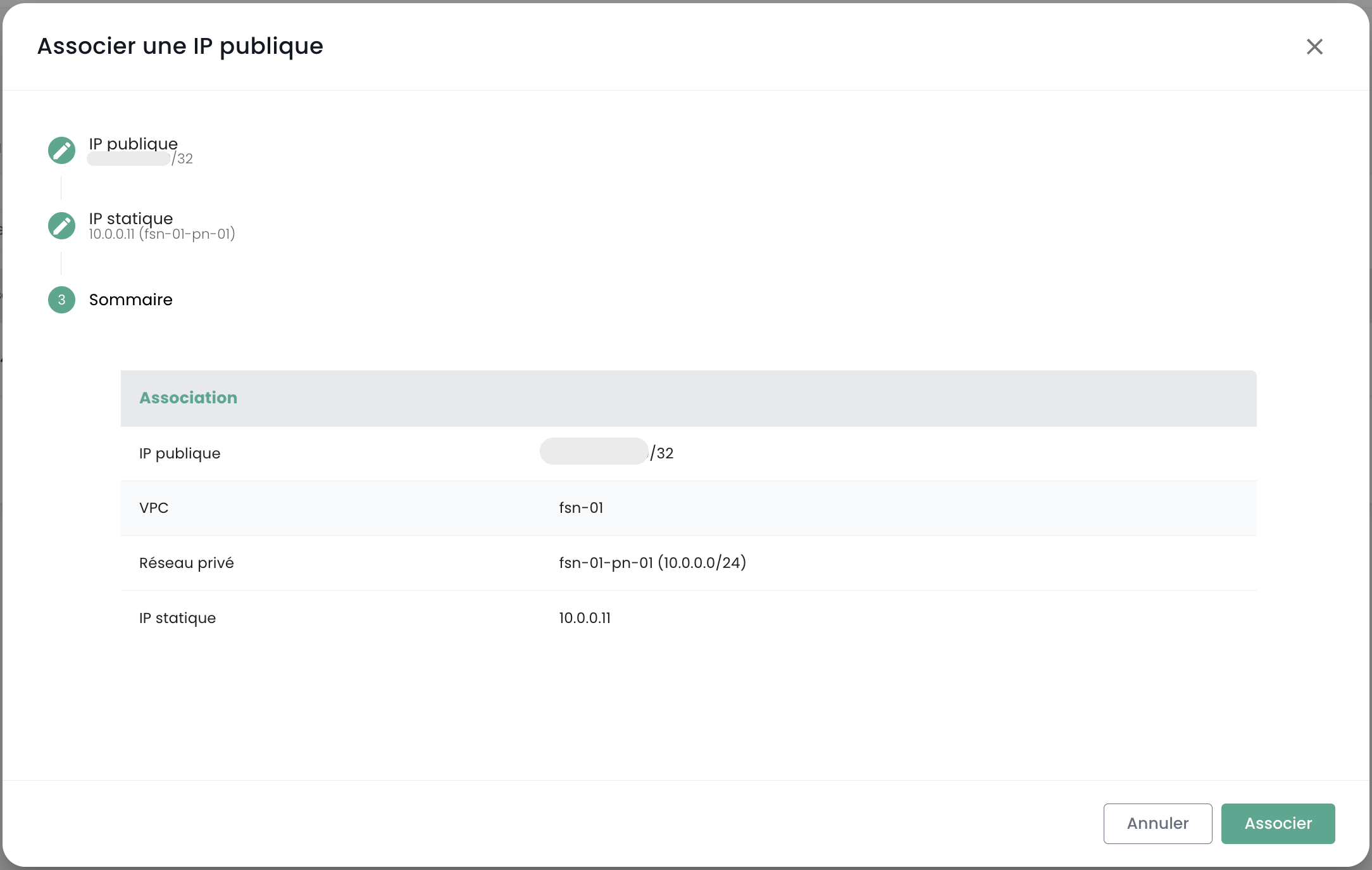Click the IP publique row label in table

pos(180,453)
